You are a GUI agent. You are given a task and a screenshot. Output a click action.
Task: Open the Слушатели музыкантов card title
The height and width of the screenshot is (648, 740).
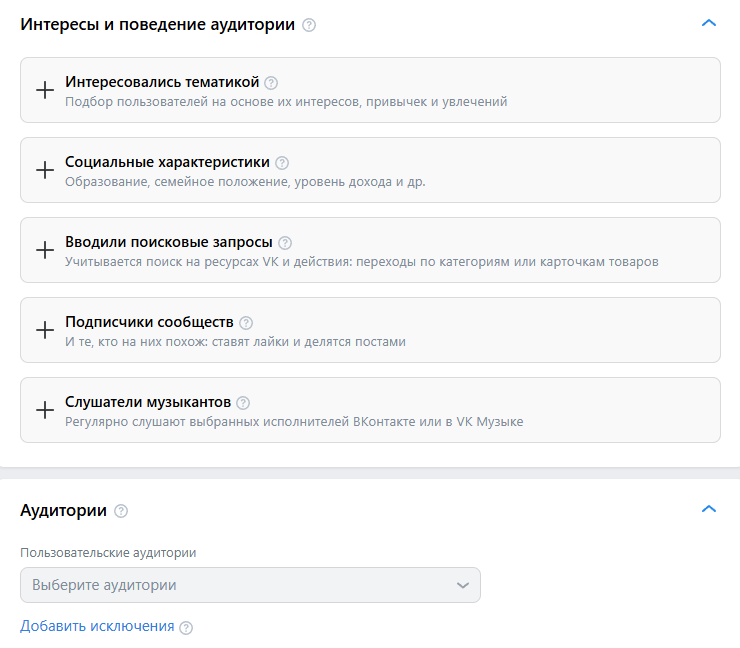click(x=148, y=402)
